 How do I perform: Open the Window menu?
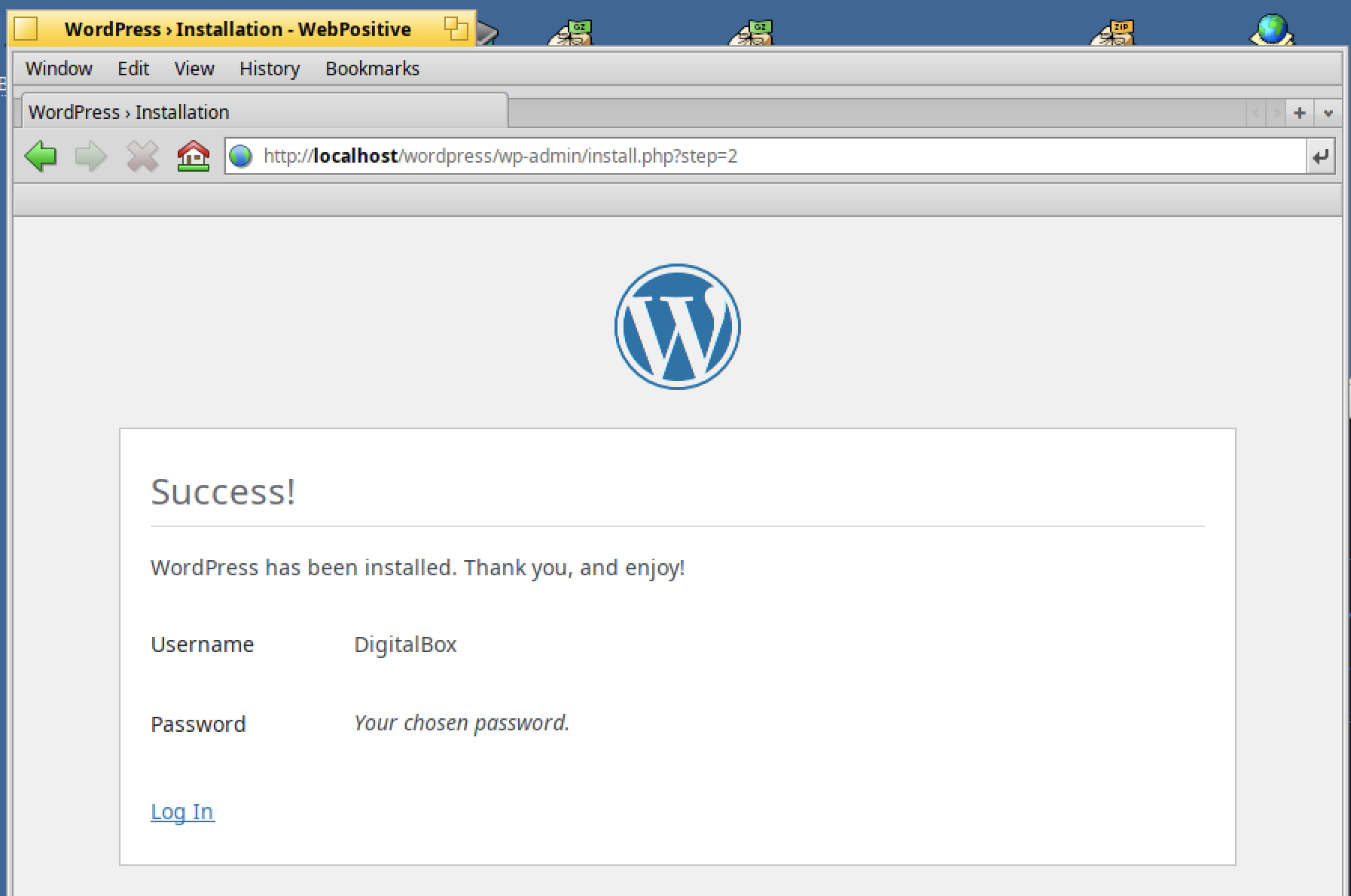[59, 69]
